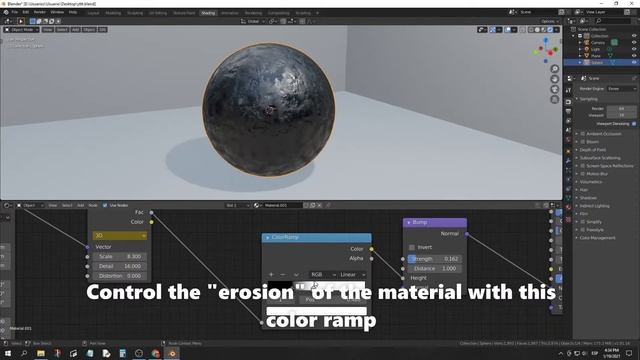Edit Render samples value field
640x360 pixels.
coord(621,109)
